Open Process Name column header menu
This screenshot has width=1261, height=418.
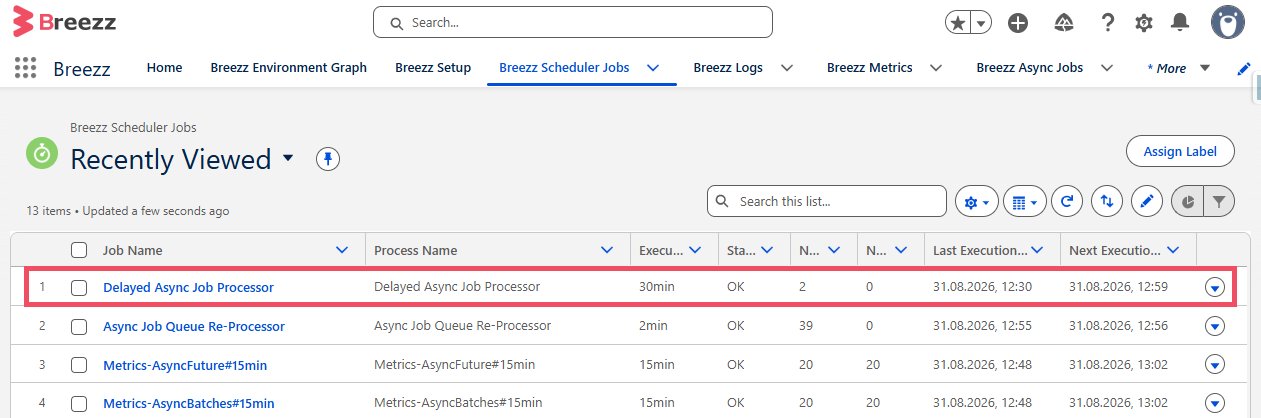607,250
